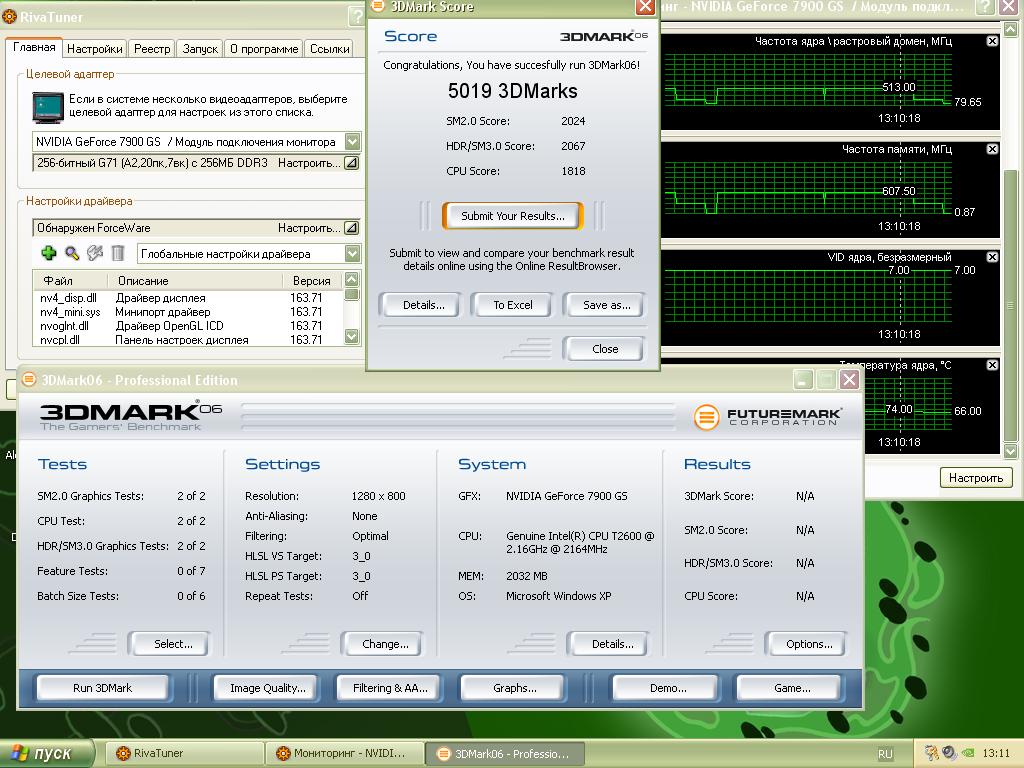Image resolution: width=1024 pixels, height=768 pixels.
Task: Click Select button under Tests
Action: coord(172,644)
